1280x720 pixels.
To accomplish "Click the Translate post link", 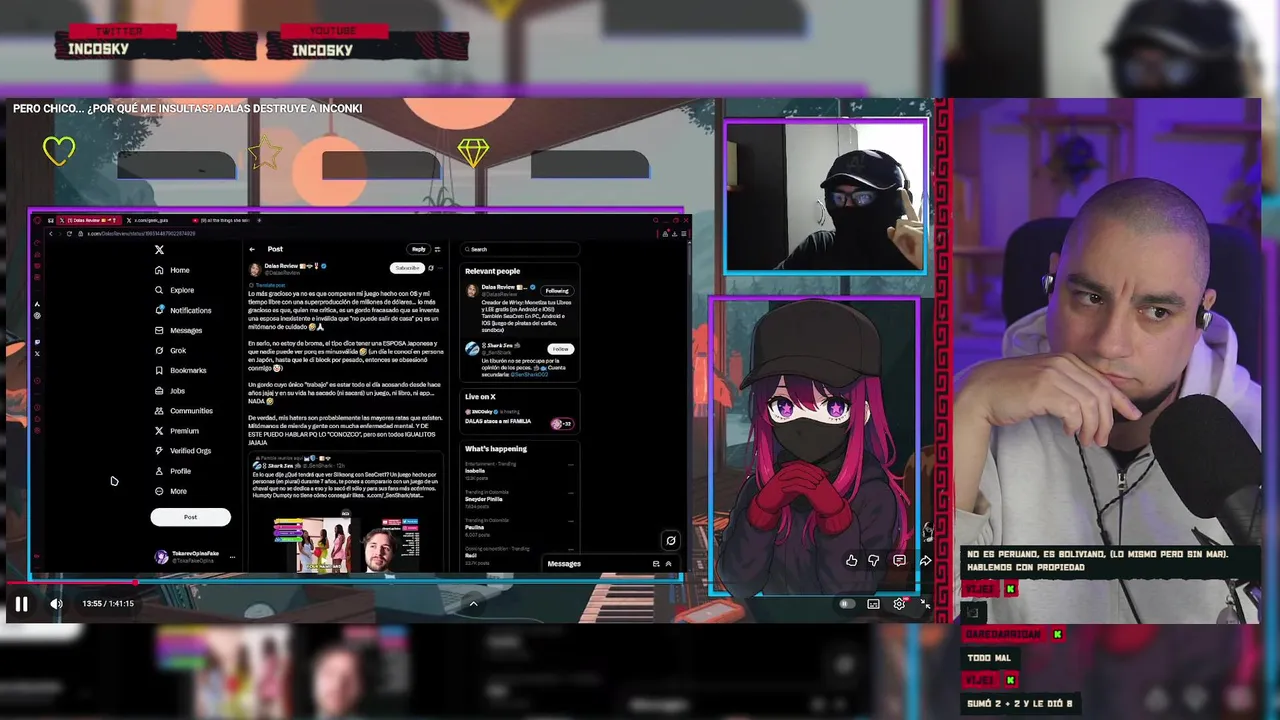I will (270, 285).
